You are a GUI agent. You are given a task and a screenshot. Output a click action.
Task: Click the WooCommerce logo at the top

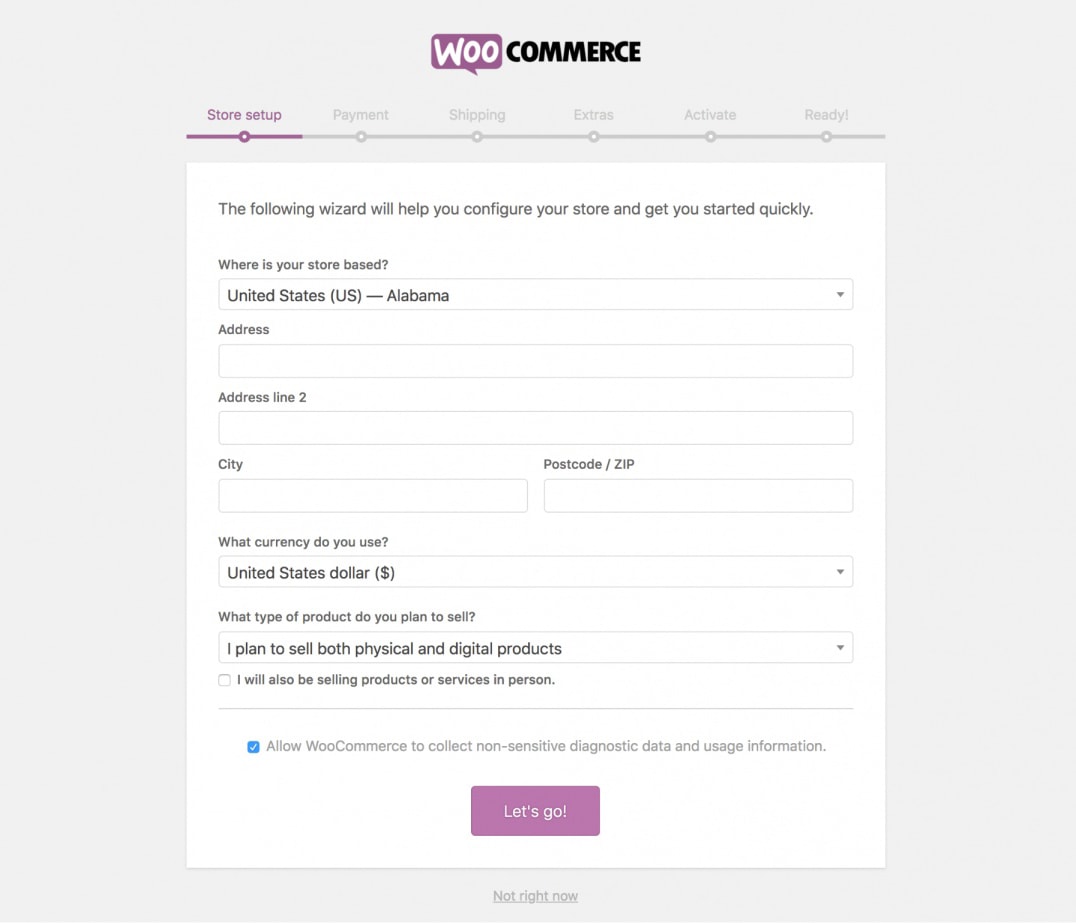click(536, 52)
